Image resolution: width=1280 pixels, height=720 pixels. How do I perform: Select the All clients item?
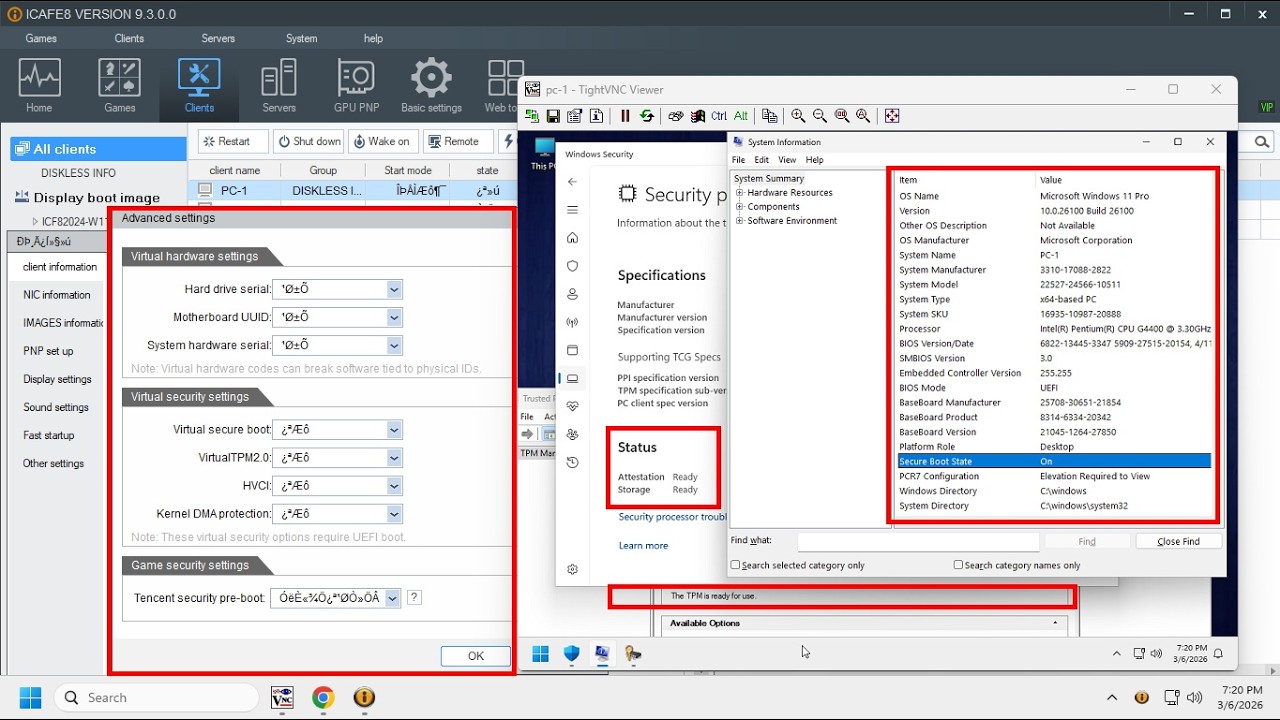98,149
